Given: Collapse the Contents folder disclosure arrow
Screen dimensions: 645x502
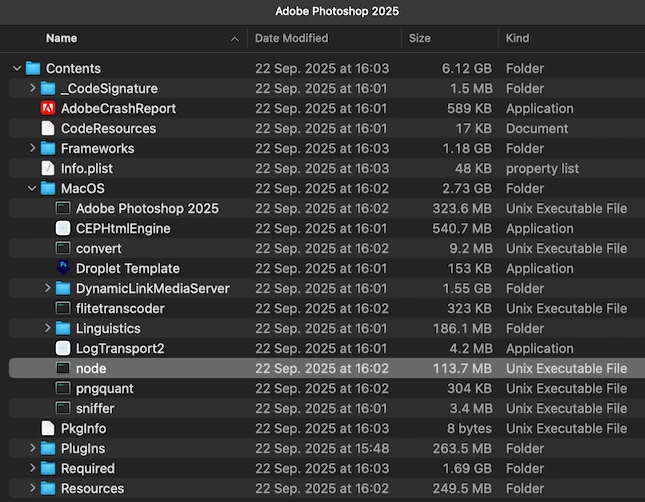Looking at the screenshot, I should tap(17, 68).
